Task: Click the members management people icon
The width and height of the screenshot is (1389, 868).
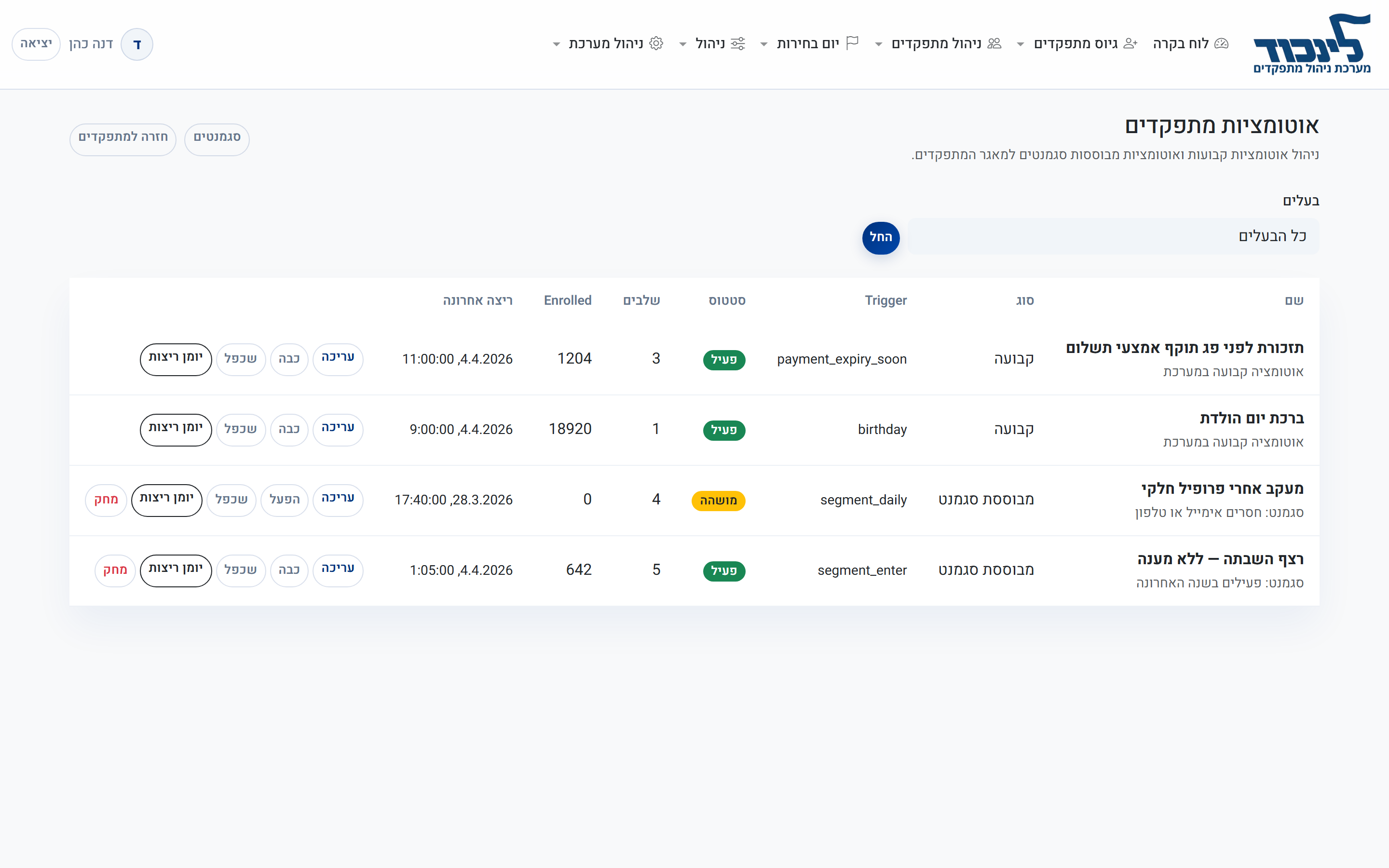Action: 994,43
